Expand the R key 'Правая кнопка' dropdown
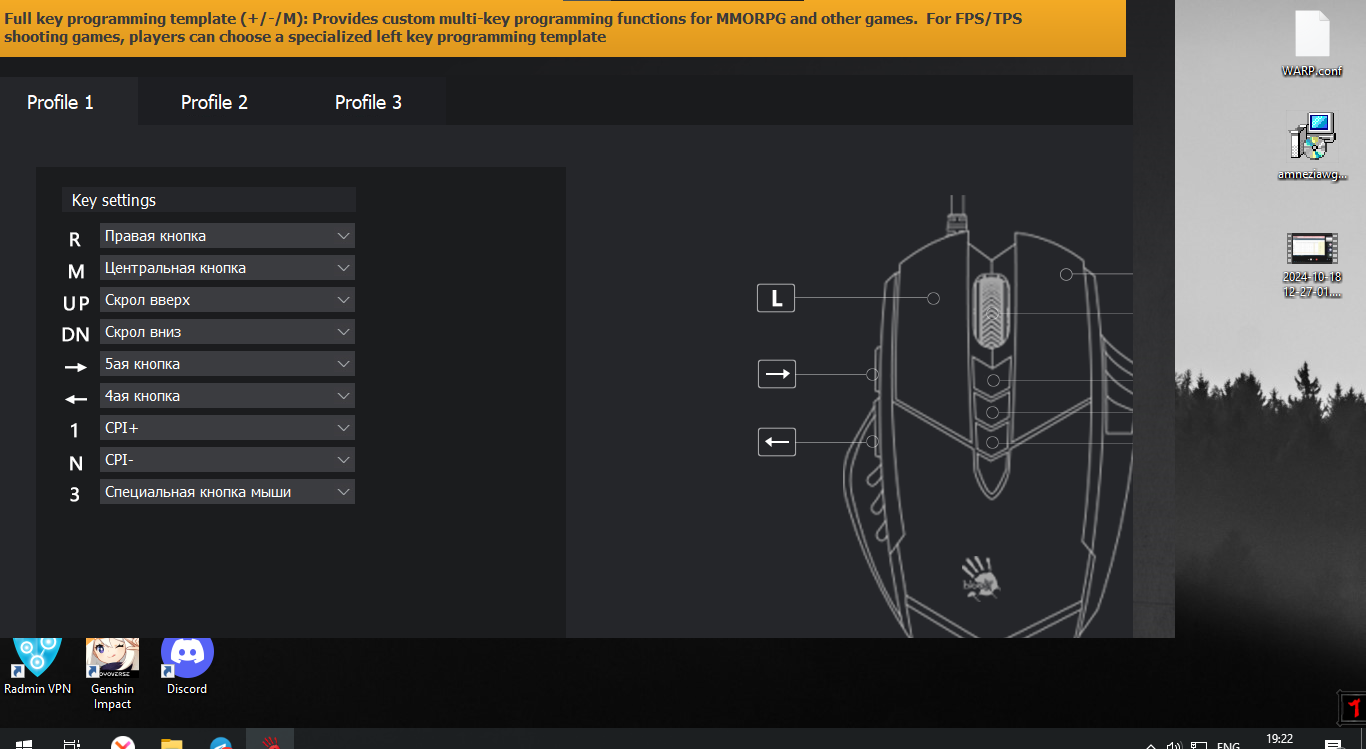 pos(227,236)
